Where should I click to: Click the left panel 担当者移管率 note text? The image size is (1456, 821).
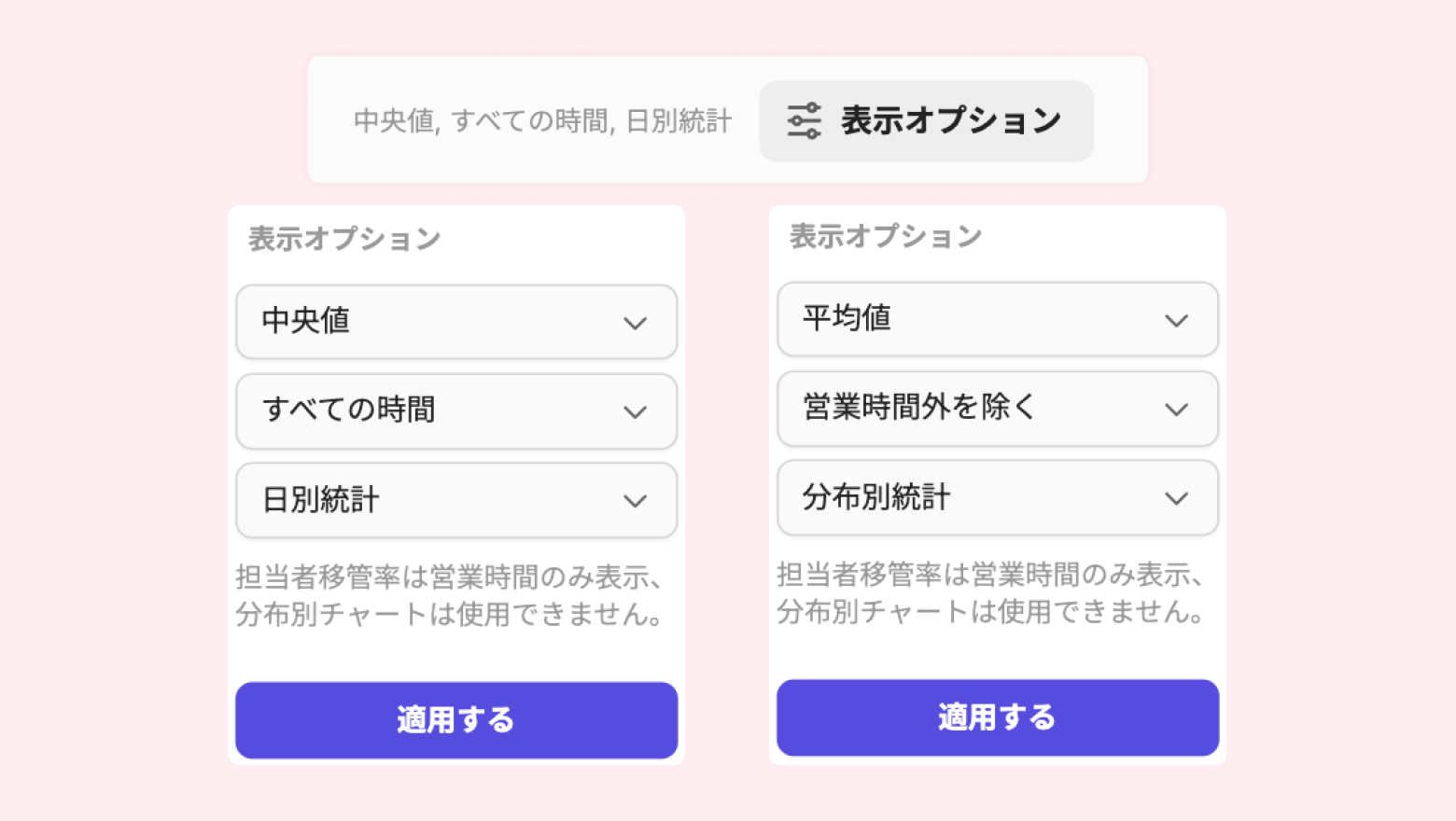point(450,595)
